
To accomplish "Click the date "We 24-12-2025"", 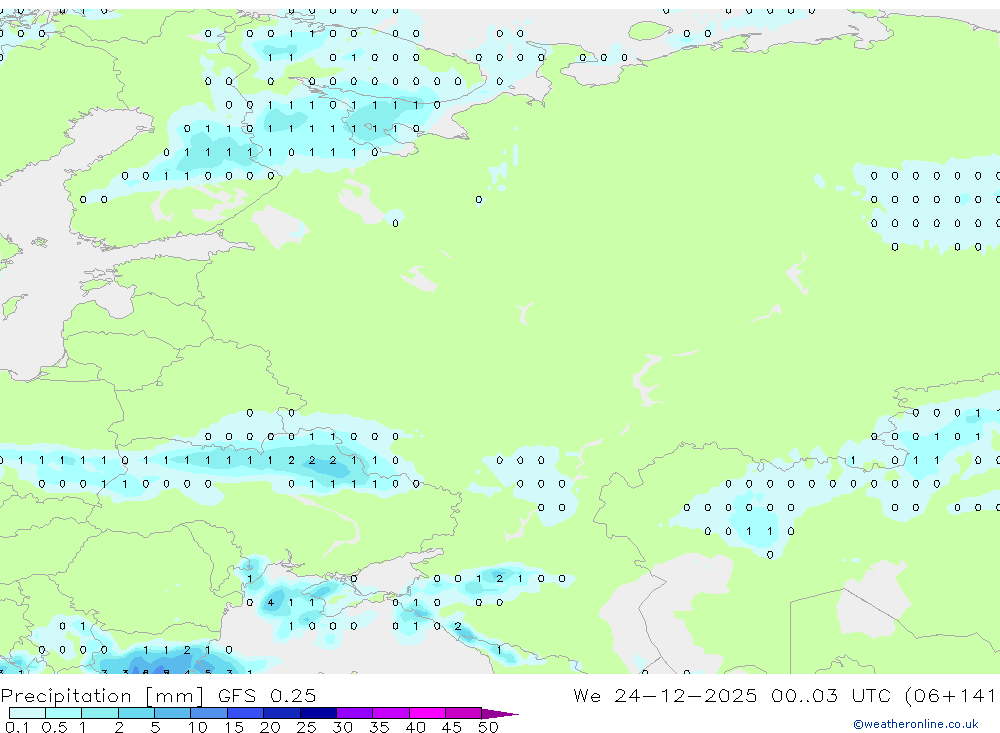I will pos(665,695).
